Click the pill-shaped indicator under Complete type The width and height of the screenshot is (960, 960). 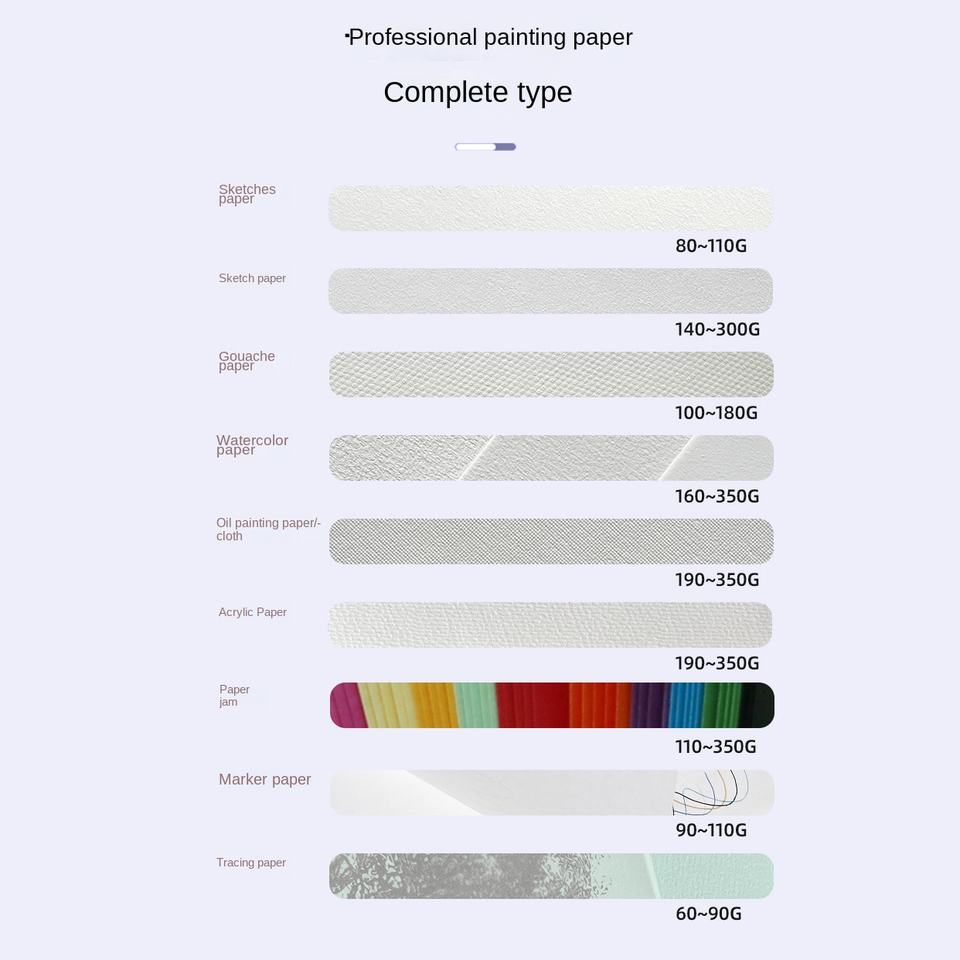485,147
